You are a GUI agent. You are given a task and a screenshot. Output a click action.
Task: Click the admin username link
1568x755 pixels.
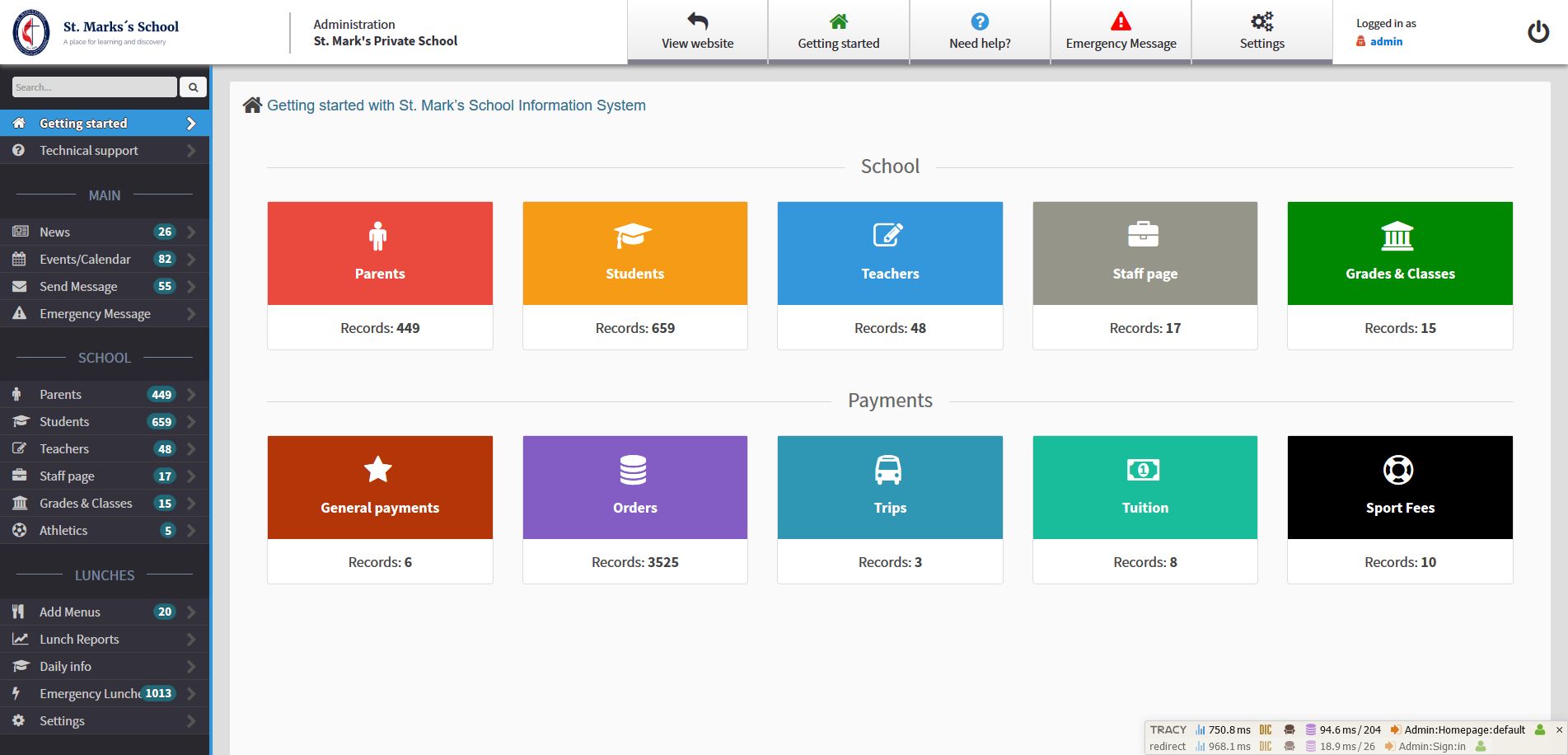1386,41
